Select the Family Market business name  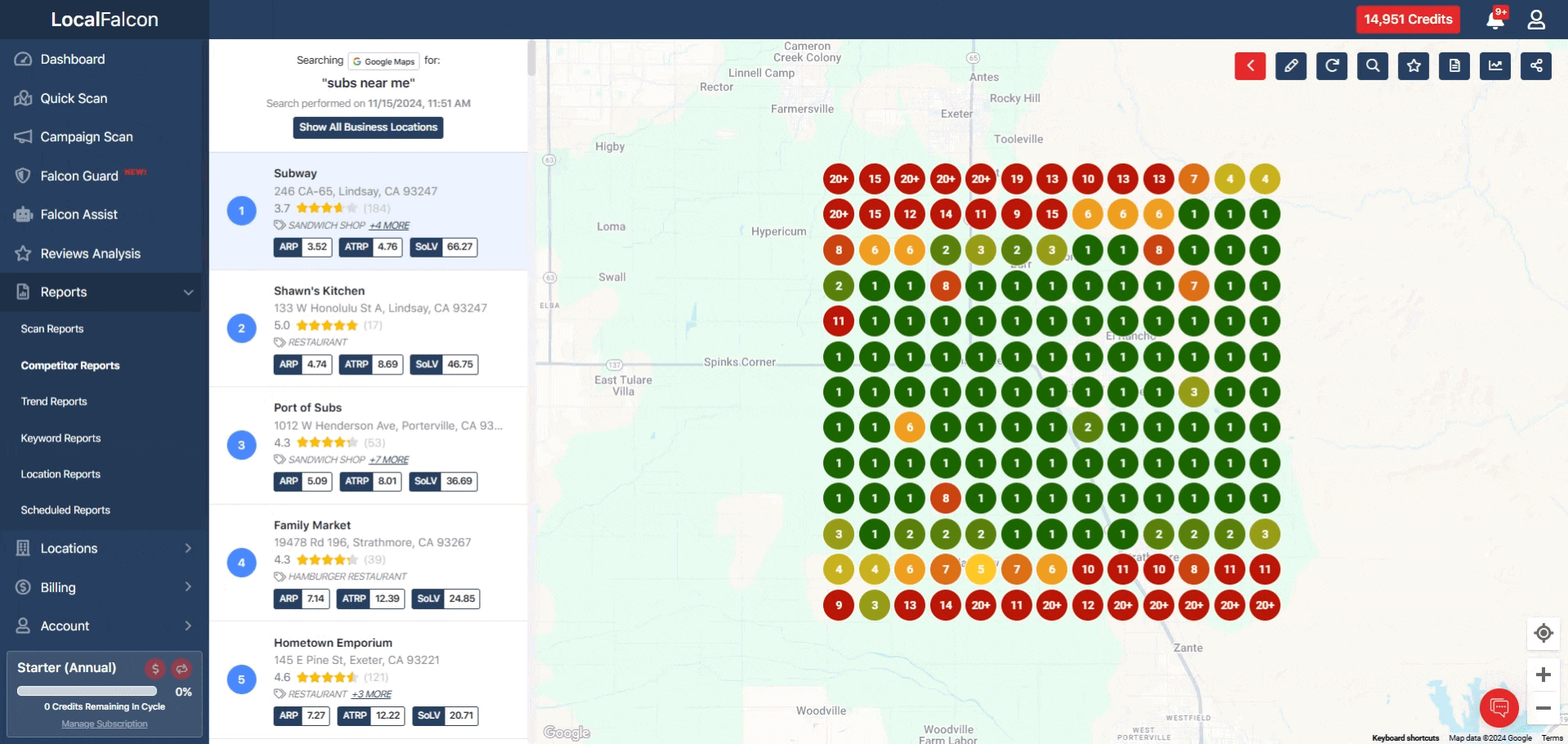point(312,526)
